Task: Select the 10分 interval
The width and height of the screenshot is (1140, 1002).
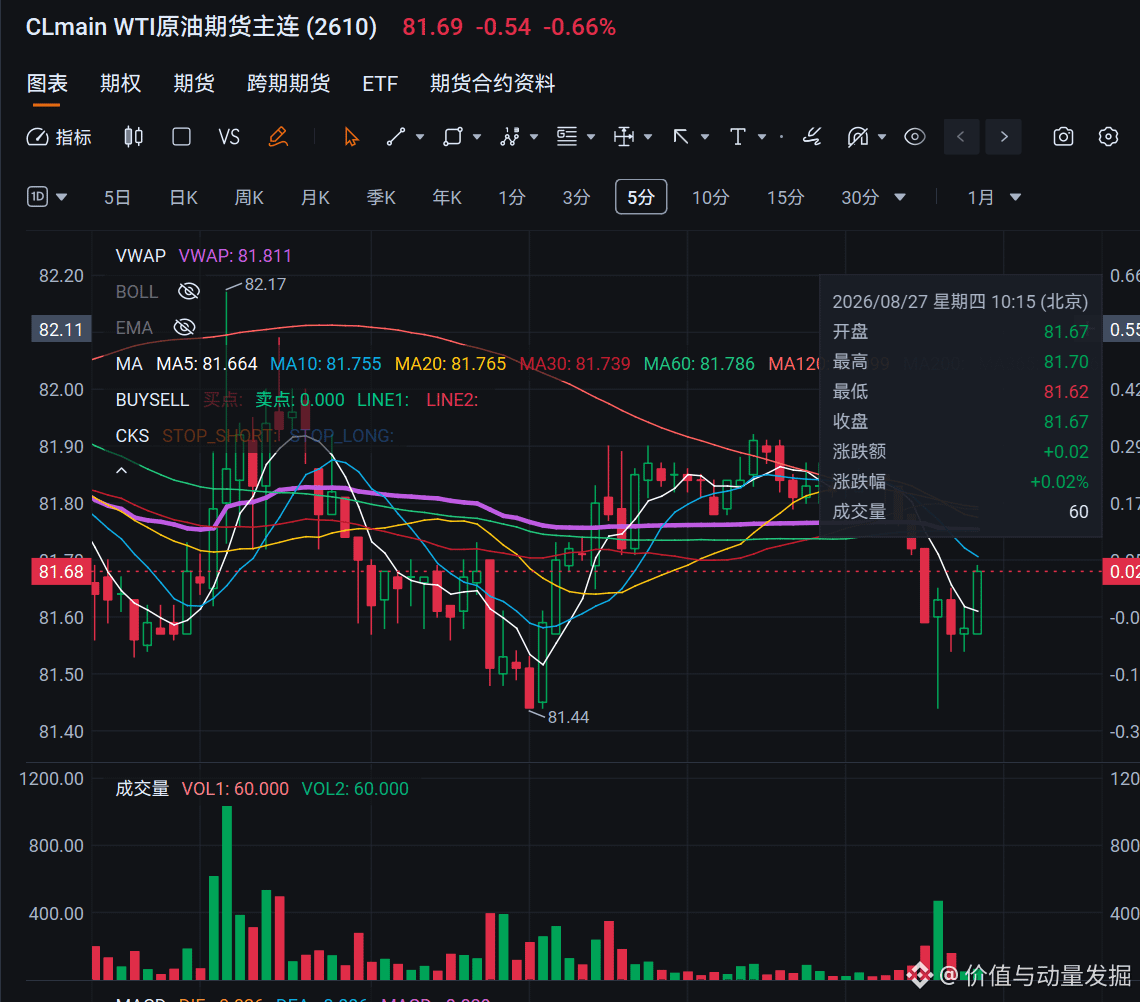Action: click(710, 197)
